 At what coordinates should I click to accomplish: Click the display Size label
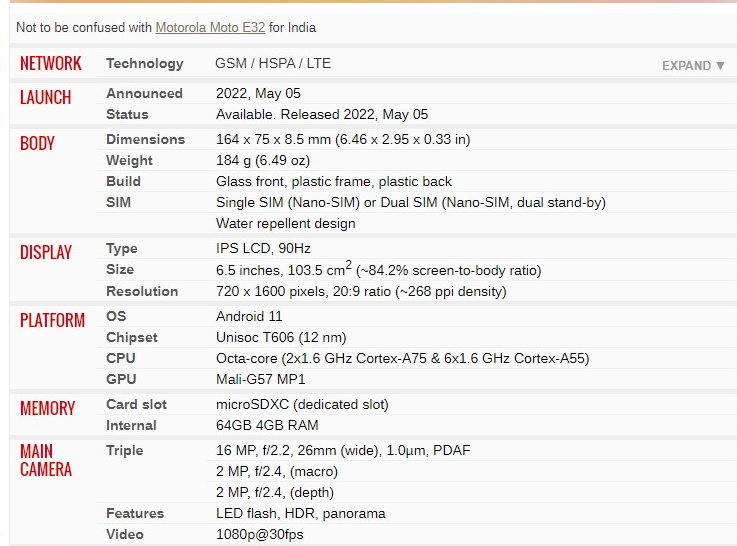point(120,269)
